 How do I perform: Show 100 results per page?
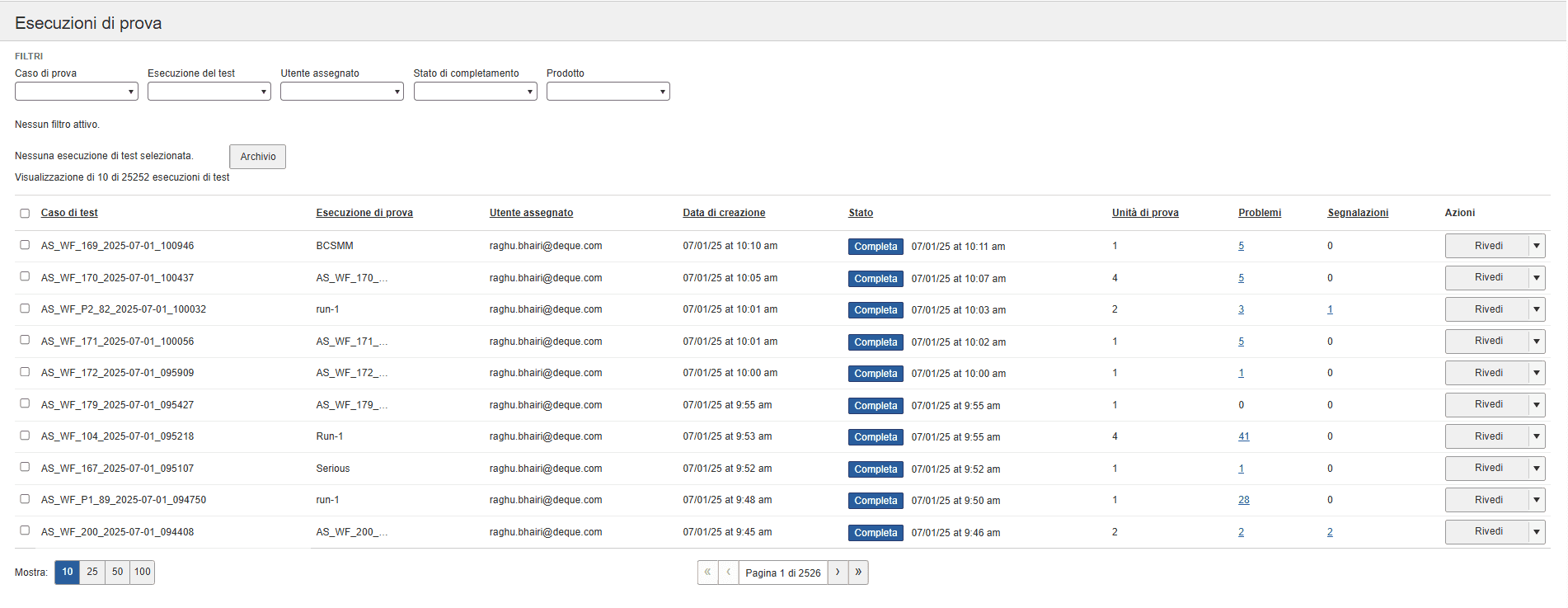pyautogui.click(x=143, y=573)
